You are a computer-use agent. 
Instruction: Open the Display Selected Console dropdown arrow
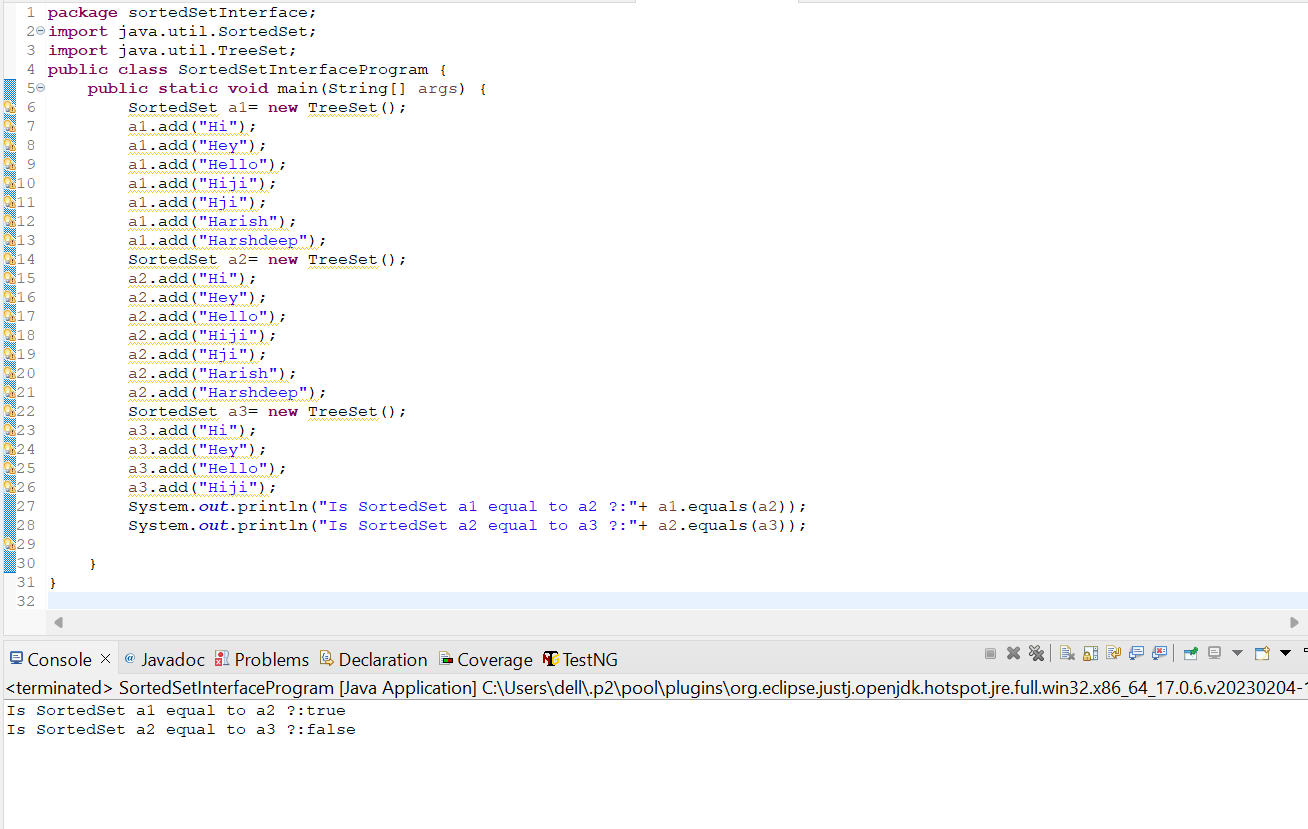coord(1237,653)
